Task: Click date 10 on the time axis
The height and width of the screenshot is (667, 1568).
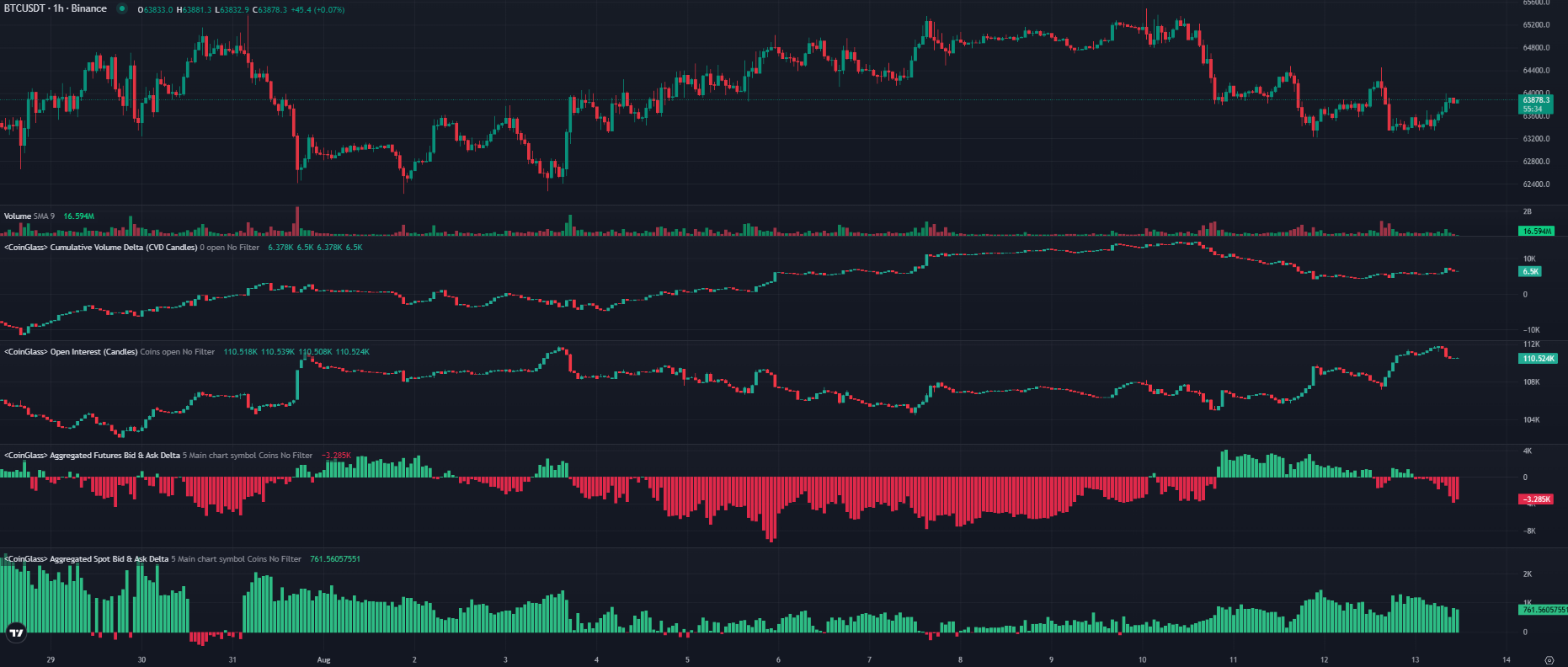Action: (1142, 659)
